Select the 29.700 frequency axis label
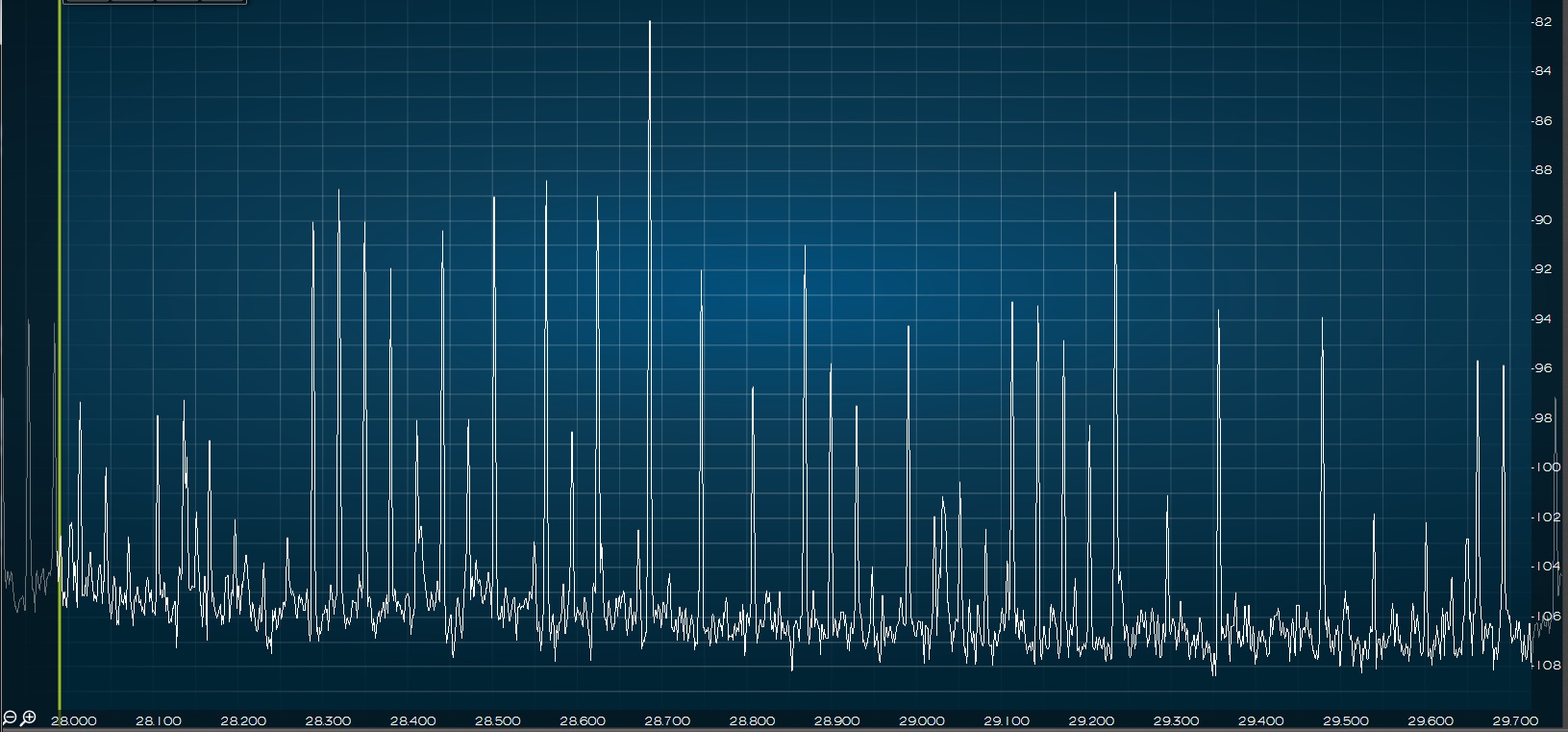 [x=1516, y=720]
